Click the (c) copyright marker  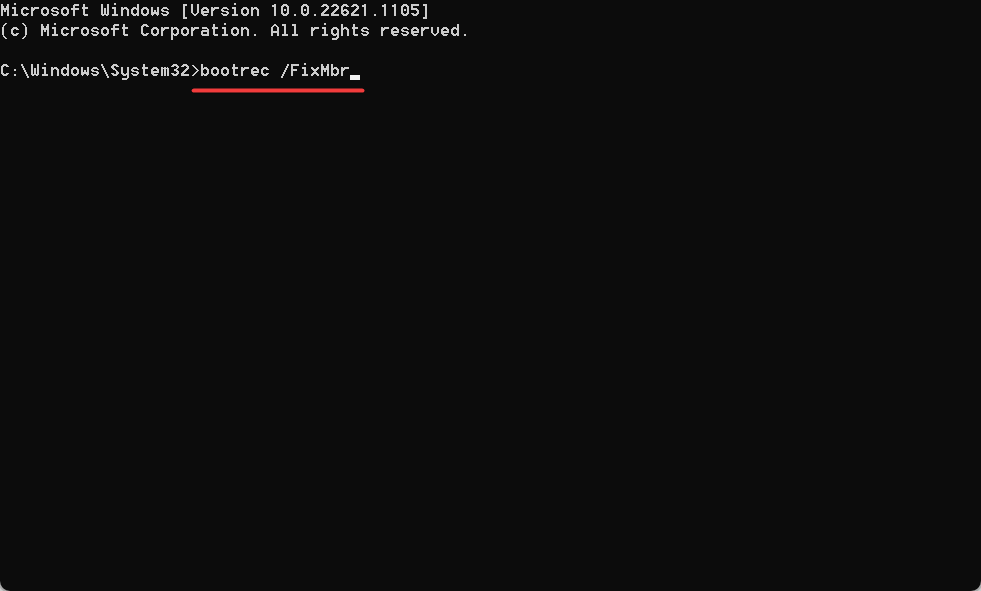coord(15,31)
